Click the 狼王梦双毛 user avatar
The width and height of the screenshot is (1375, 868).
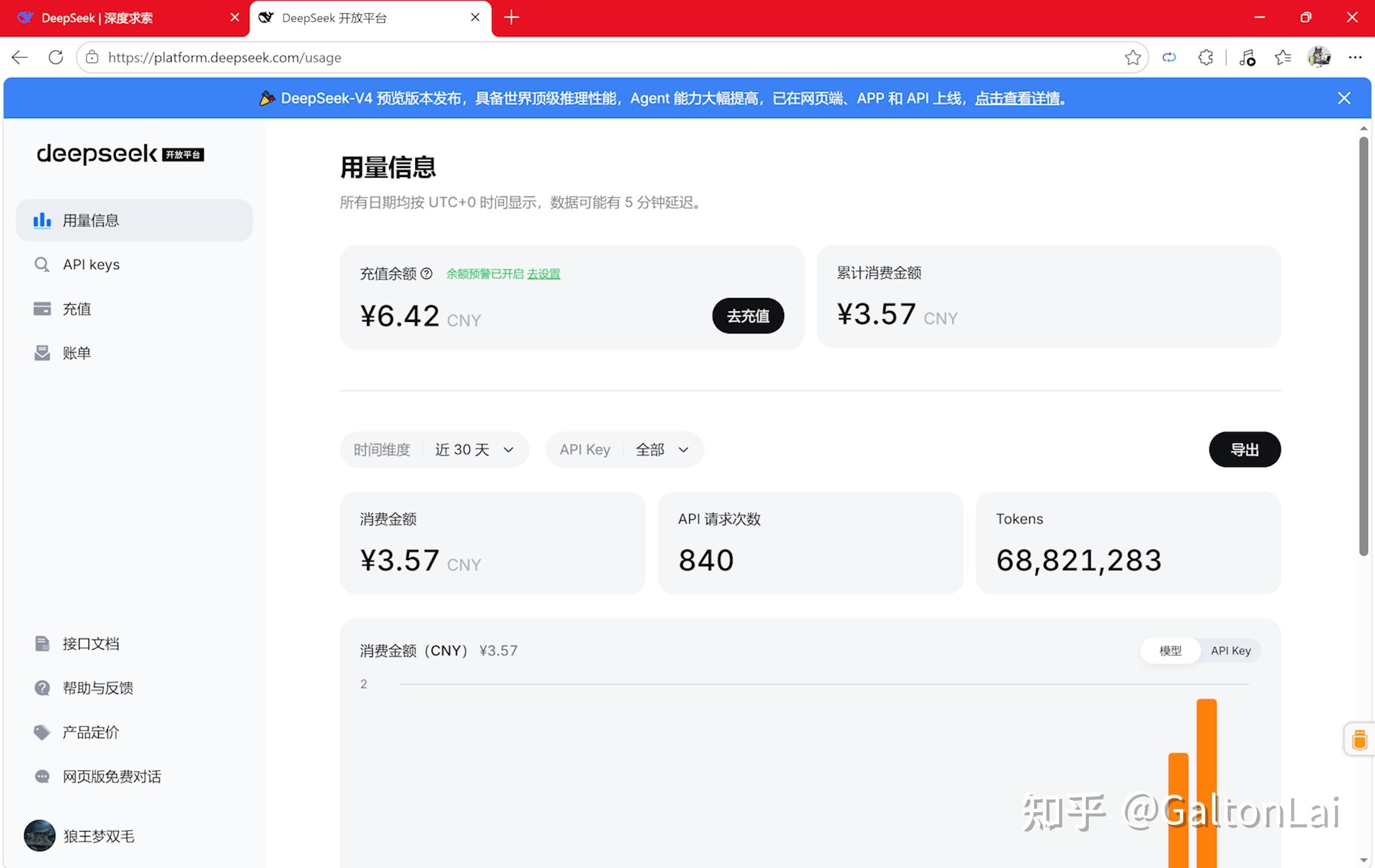39,835
